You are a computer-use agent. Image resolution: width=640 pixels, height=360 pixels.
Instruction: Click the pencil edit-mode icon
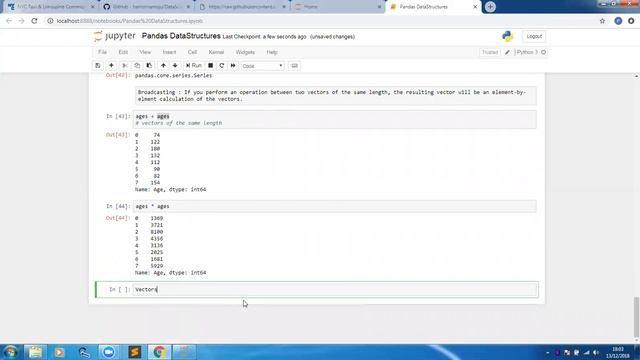pos(507,52)
